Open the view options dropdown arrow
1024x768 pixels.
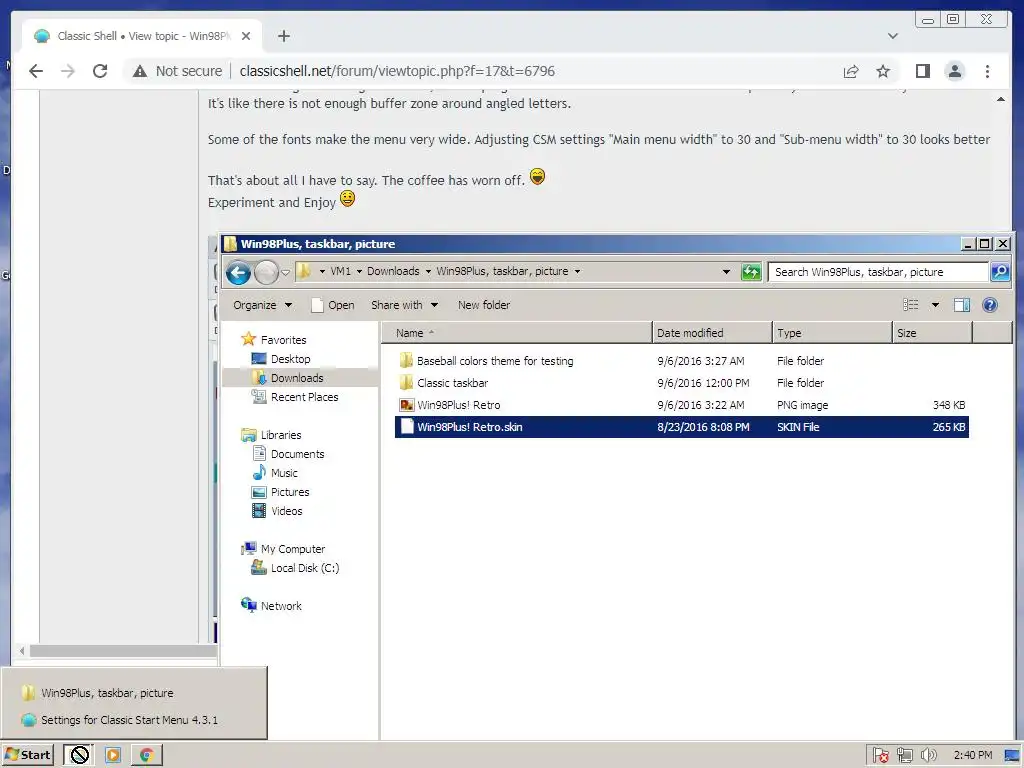point(935,305)
